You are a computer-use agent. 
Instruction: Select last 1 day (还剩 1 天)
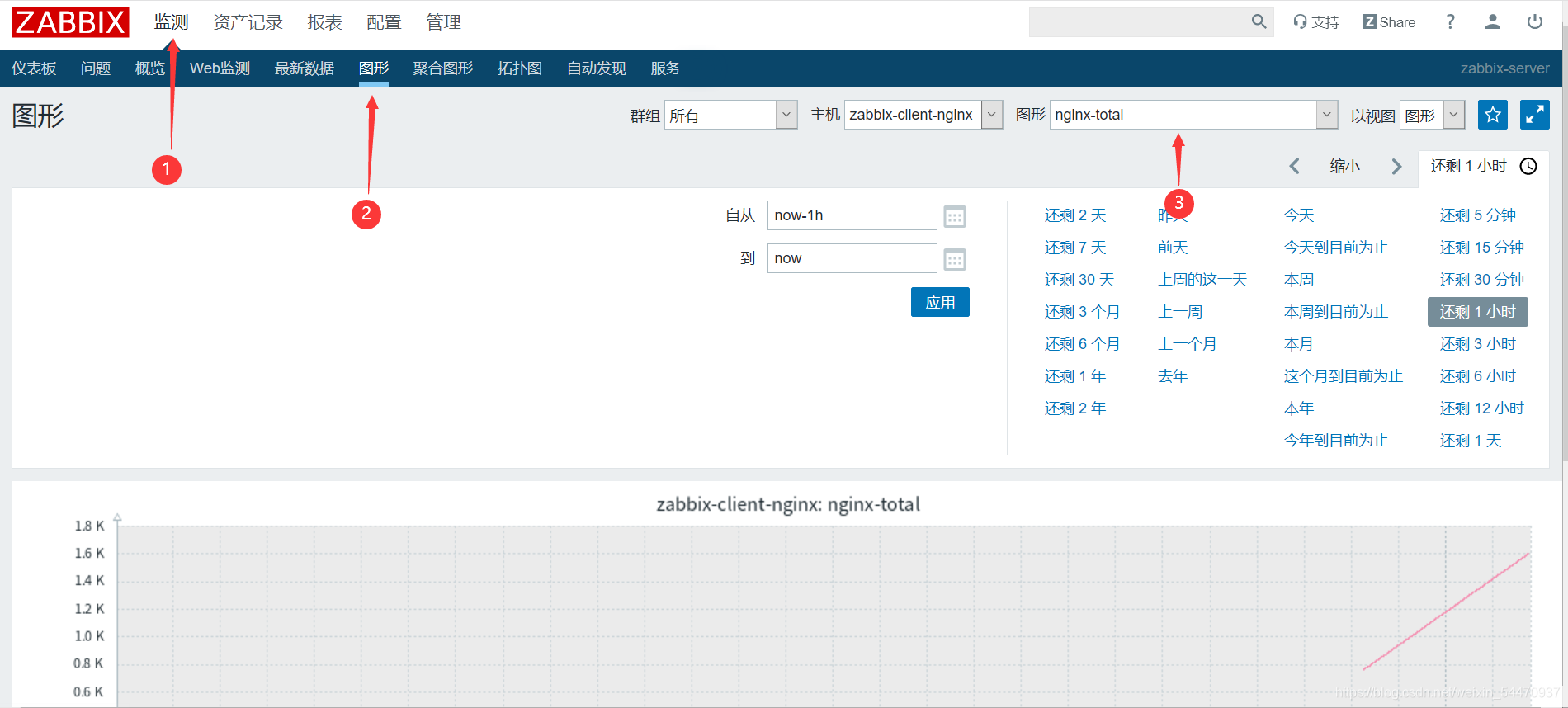1471,441
